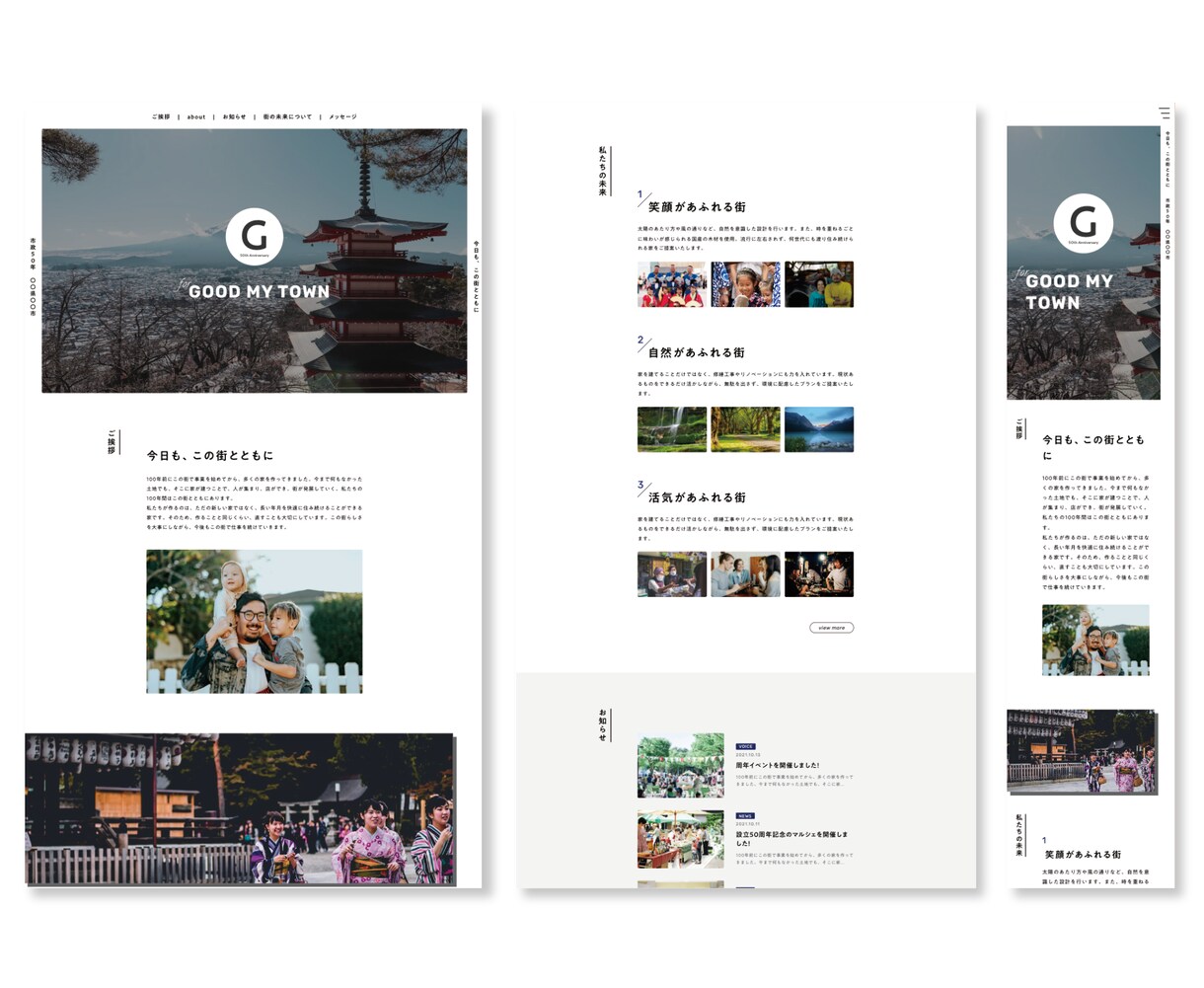This screenshot has height=988, width=1204.
Task: Open the article 設立50周年記念のマルシェを開催しました!
Action: 791,839
